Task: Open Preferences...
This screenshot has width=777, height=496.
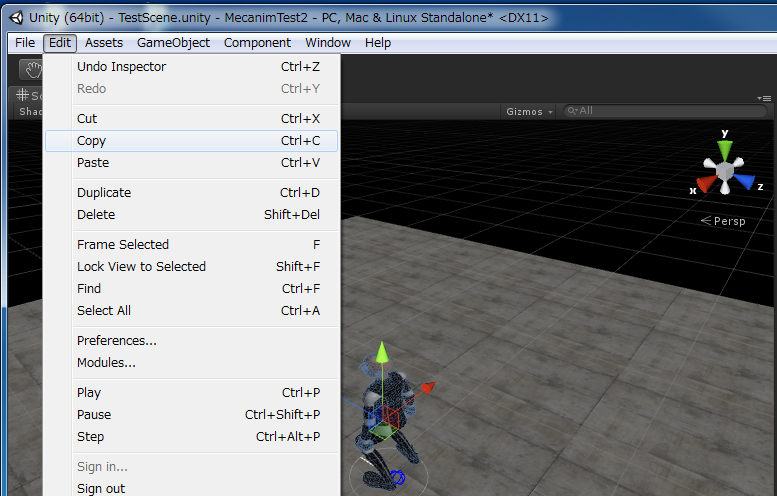Action: (x=191, y=341)
